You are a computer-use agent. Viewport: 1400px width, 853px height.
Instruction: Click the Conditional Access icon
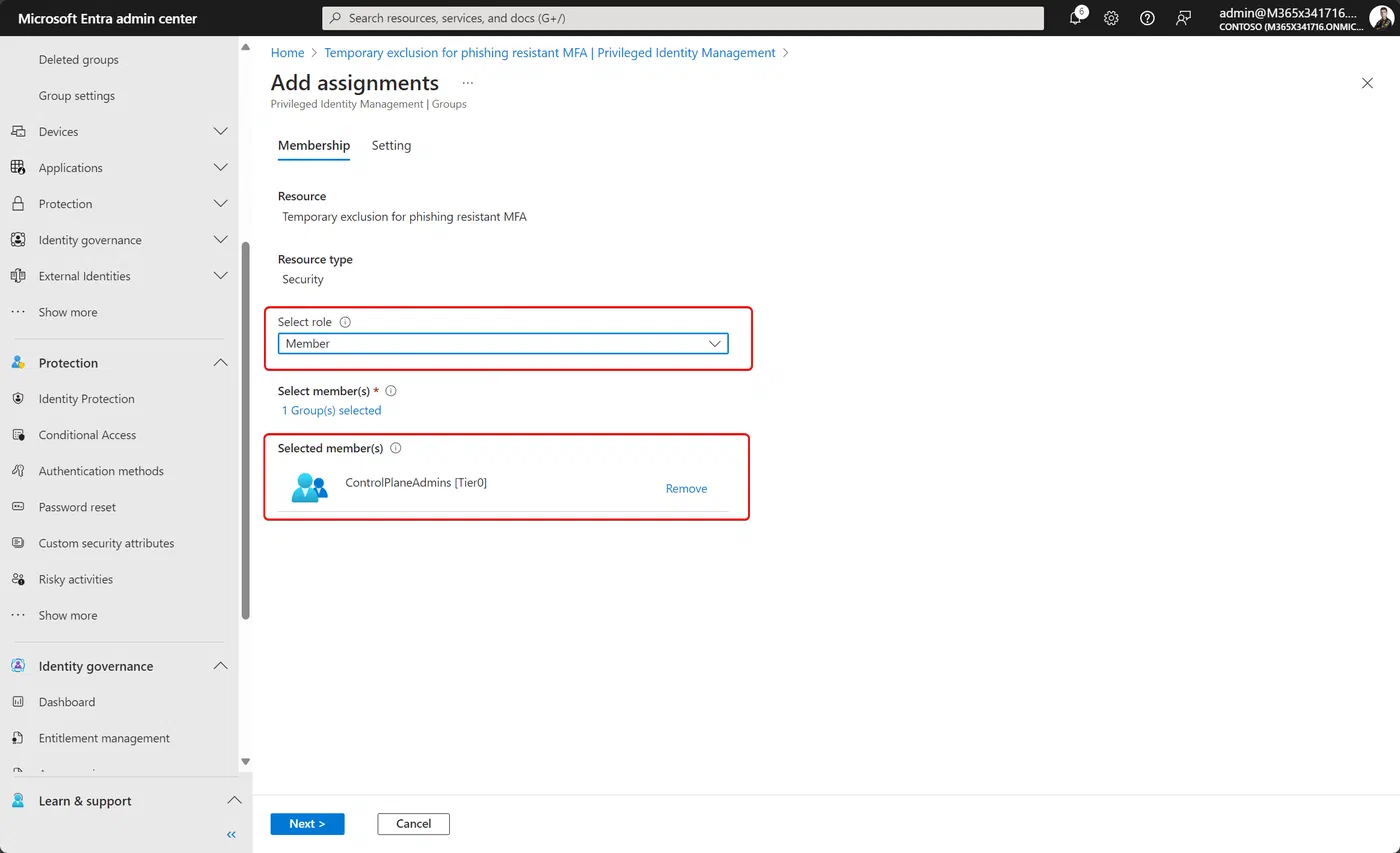tap(18, 435)
